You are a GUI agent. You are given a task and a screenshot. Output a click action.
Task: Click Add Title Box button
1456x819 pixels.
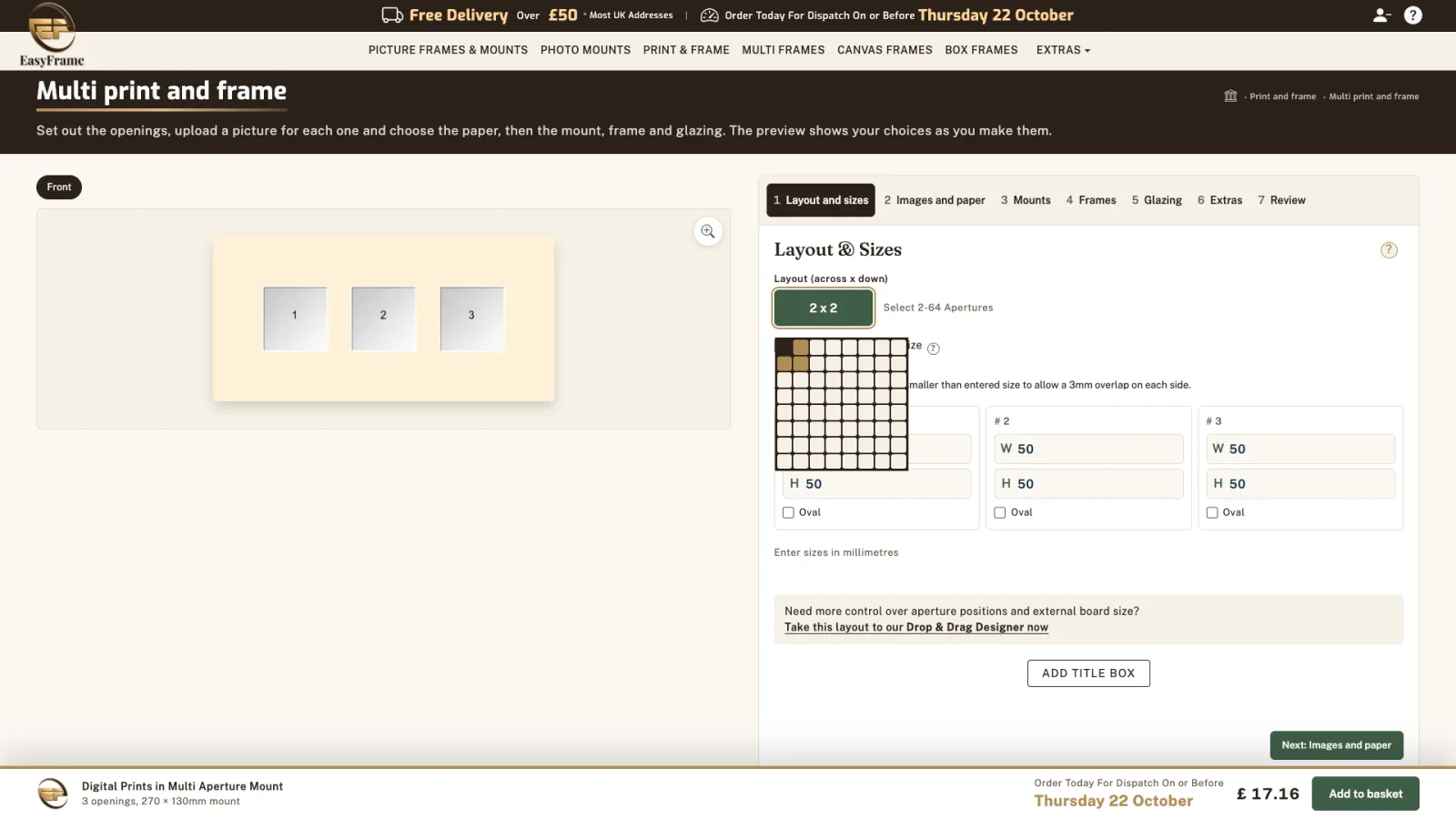pyautogui.click(x=1088, y=673)
